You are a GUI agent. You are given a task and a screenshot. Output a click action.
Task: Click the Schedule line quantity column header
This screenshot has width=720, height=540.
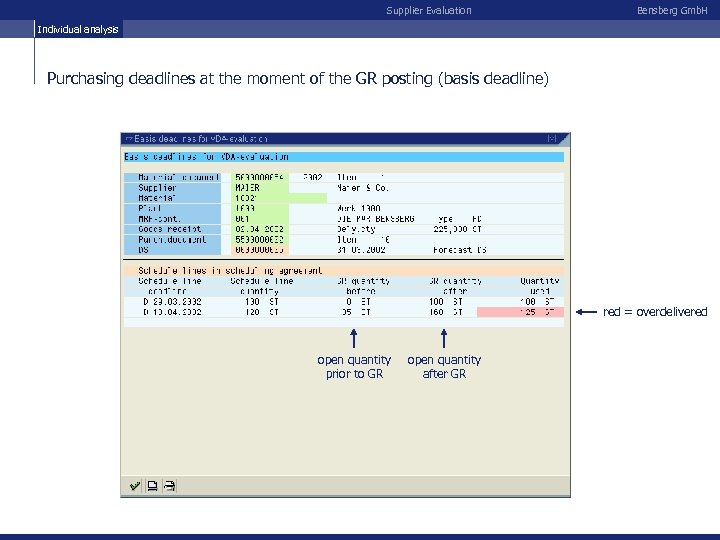click(262, 286)
